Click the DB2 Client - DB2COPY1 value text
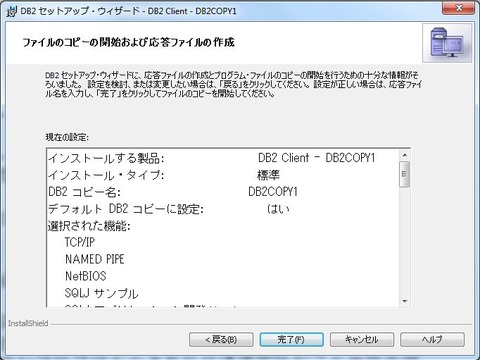Viewport: 480px width, 360px height. click(317, 158)
